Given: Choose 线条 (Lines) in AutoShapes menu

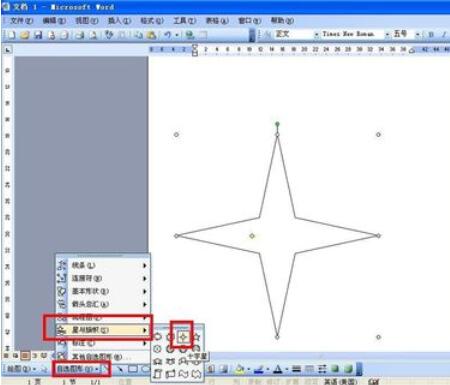Looking at the screenshot, I should (103, 265).
